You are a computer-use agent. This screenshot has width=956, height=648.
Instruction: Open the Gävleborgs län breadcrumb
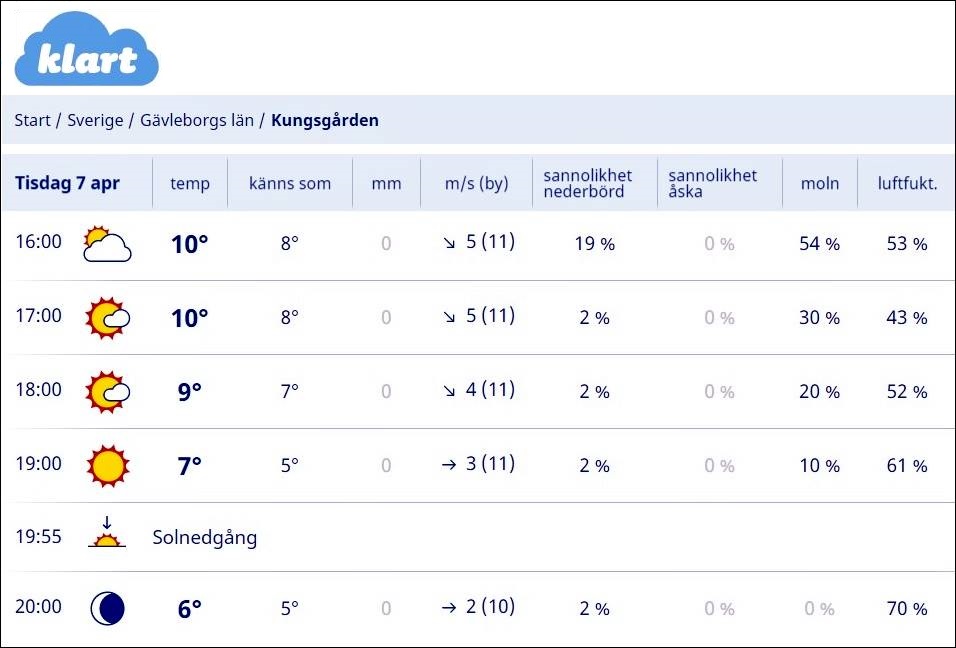[x=197, y=120]
